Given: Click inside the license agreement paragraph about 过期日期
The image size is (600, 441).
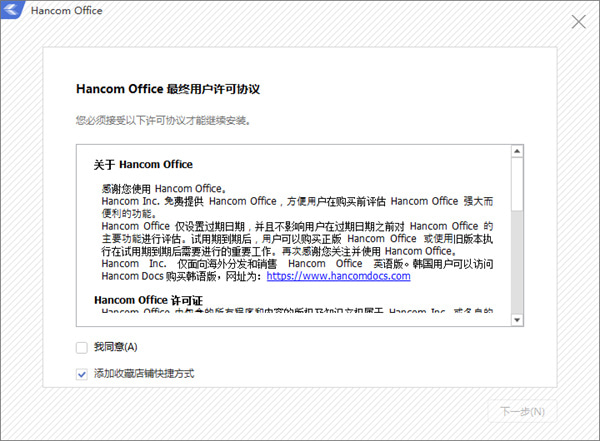Looking at the screenshot, I should [297, 238].
